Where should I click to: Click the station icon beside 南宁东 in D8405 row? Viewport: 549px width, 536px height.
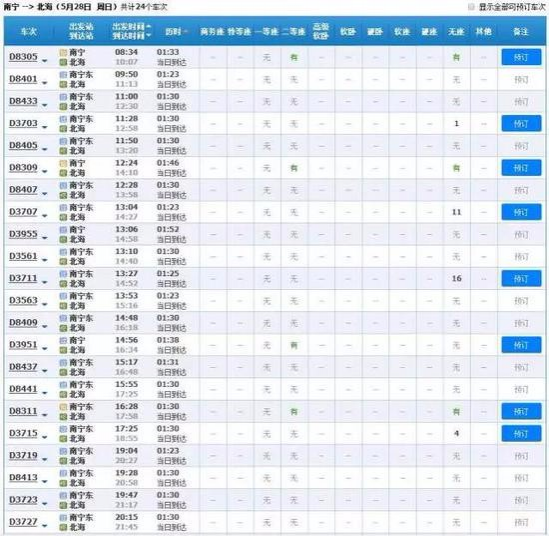point(63,141)
